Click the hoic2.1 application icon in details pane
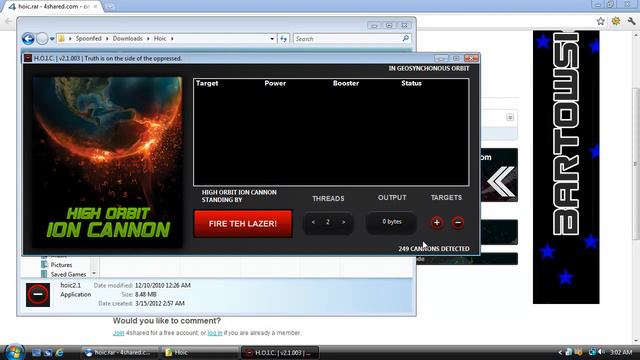The height and width of the screenshot is (360, 640). click(38, 295)
